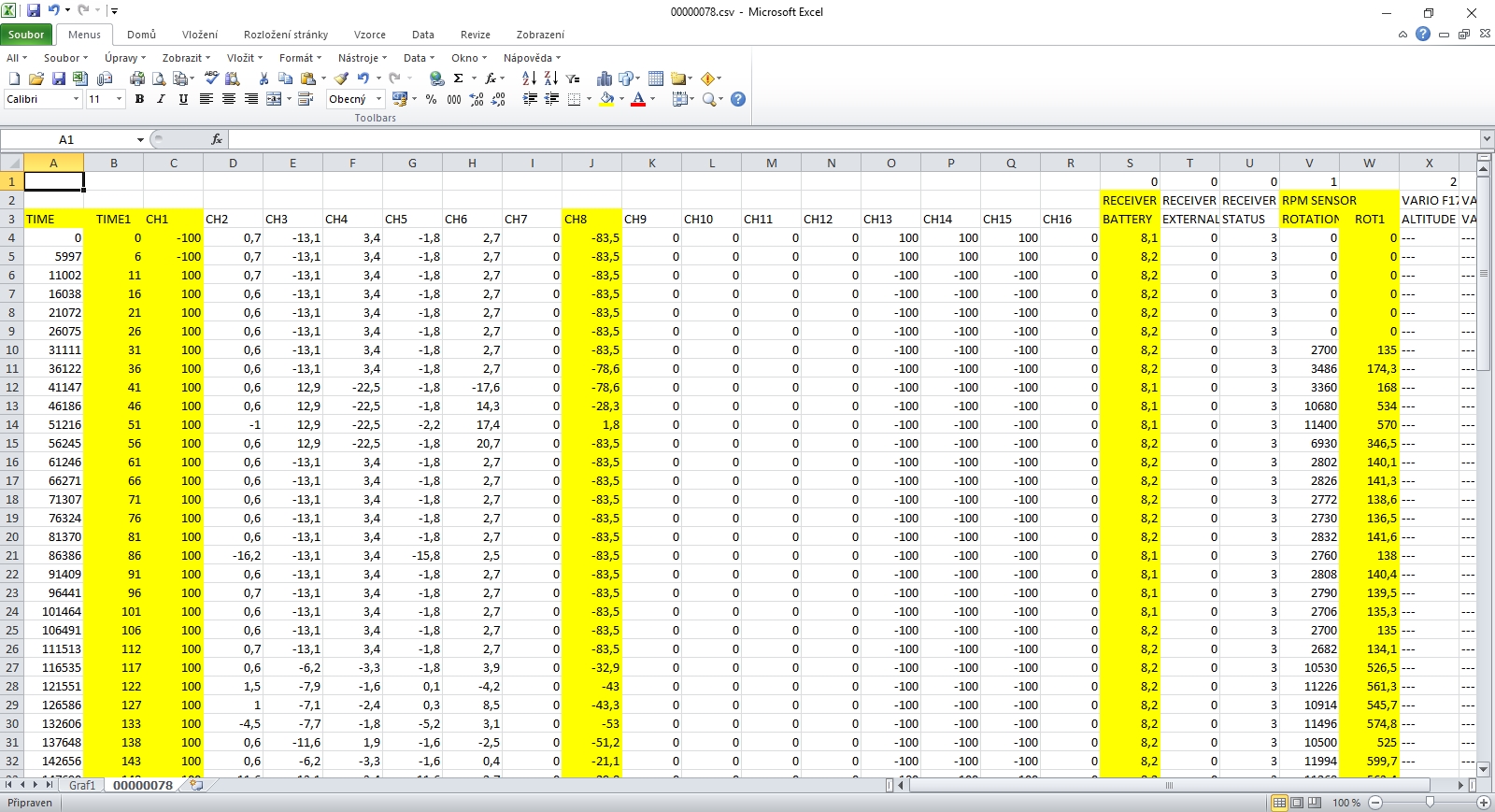Click the Save icon in the toolbar
This screenshot has height=812, width=1495.
[x=58, y=78]
